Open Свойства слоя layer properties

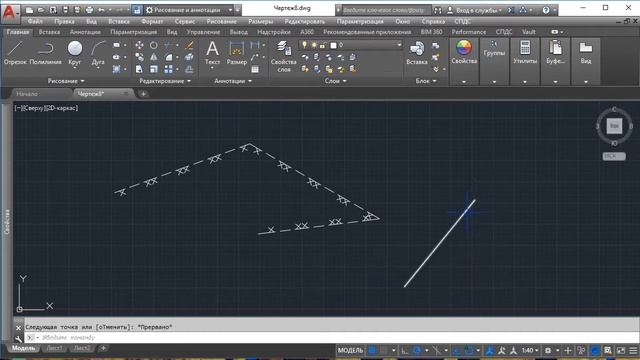284,56
